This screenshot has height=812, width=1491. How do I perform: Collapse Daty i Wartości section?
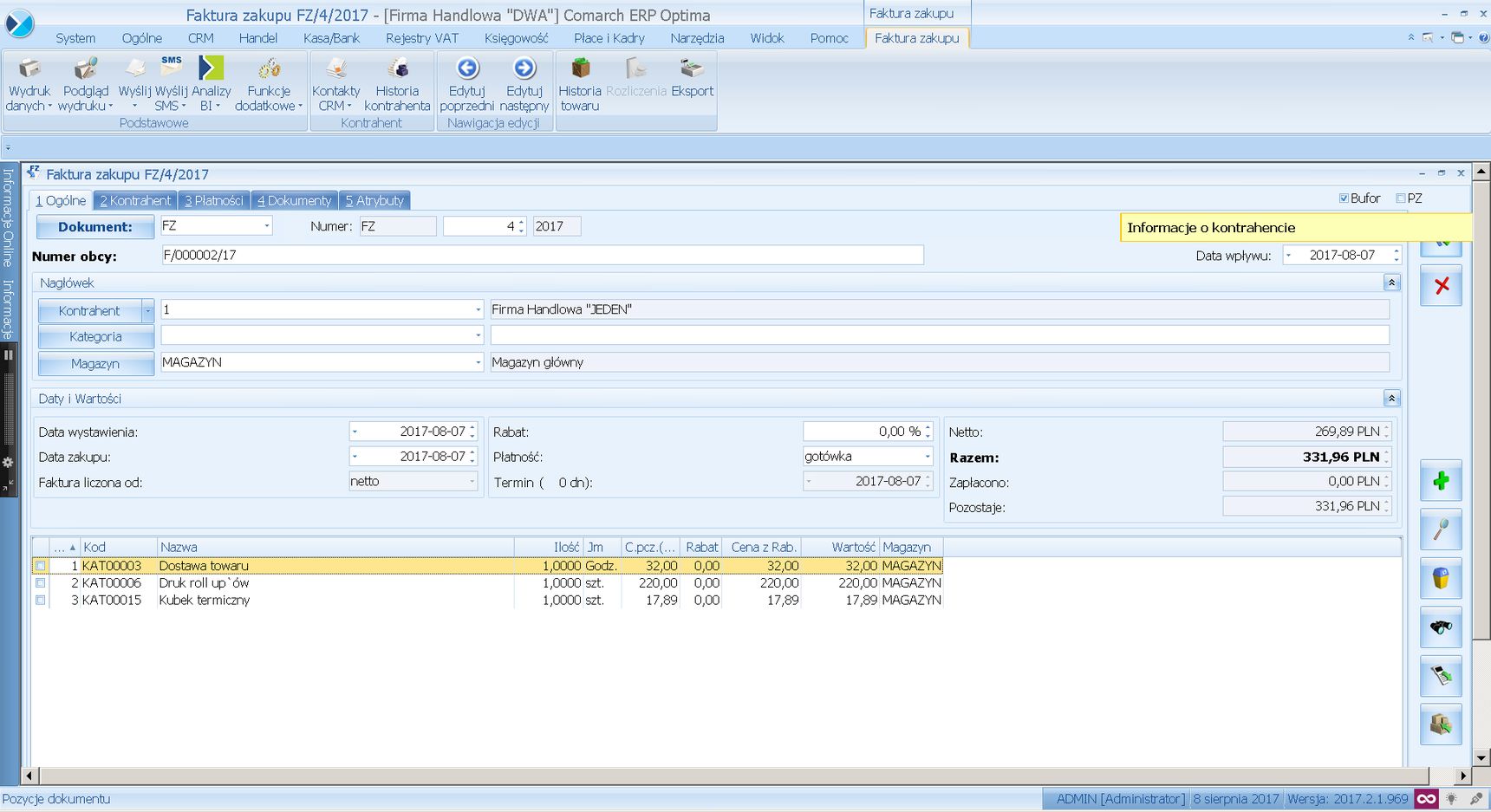coord(1391,399)
